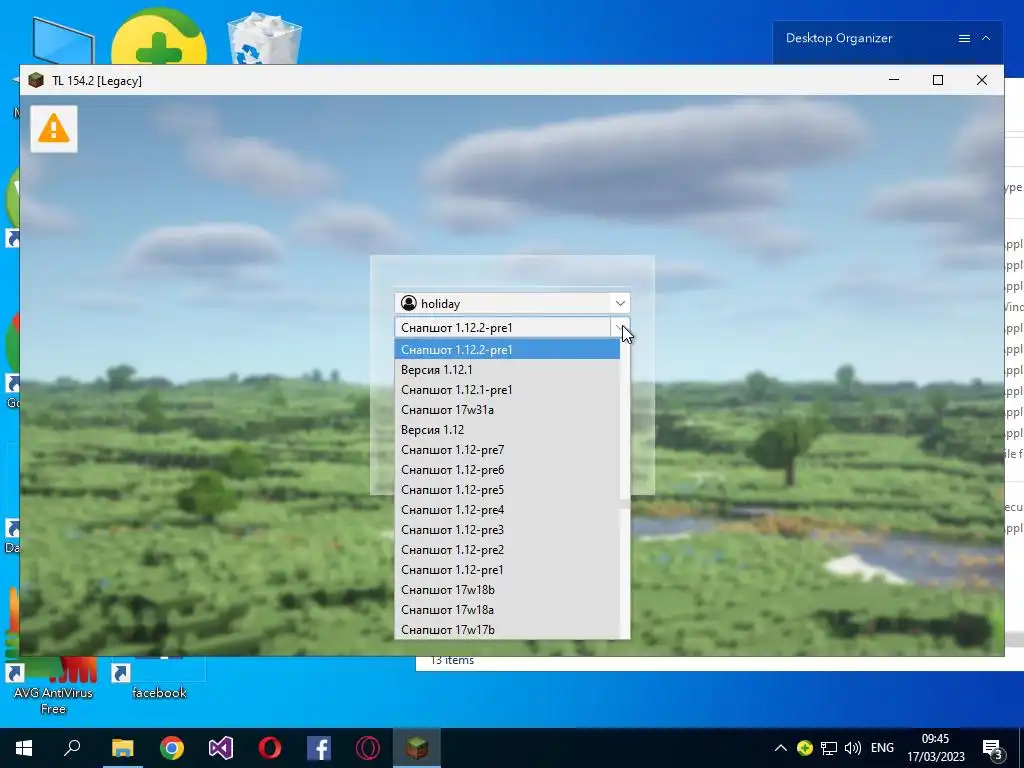Choose Снапшот 1.12-pre4 entry
The width and height of the screenshot is (1024, 768).
(x=507, y=509)
